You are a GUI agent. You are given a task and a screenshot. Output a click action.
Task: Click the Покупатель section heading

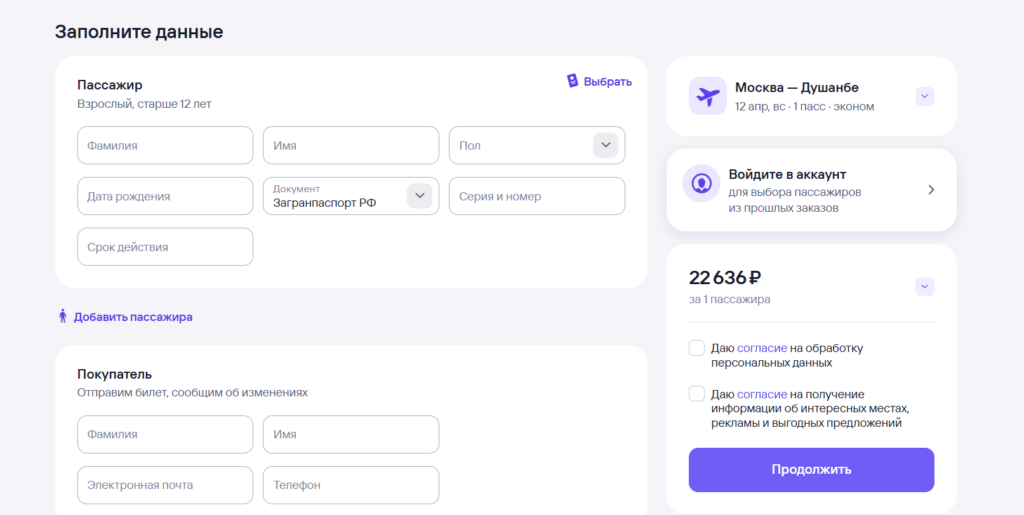pos(115,374)
